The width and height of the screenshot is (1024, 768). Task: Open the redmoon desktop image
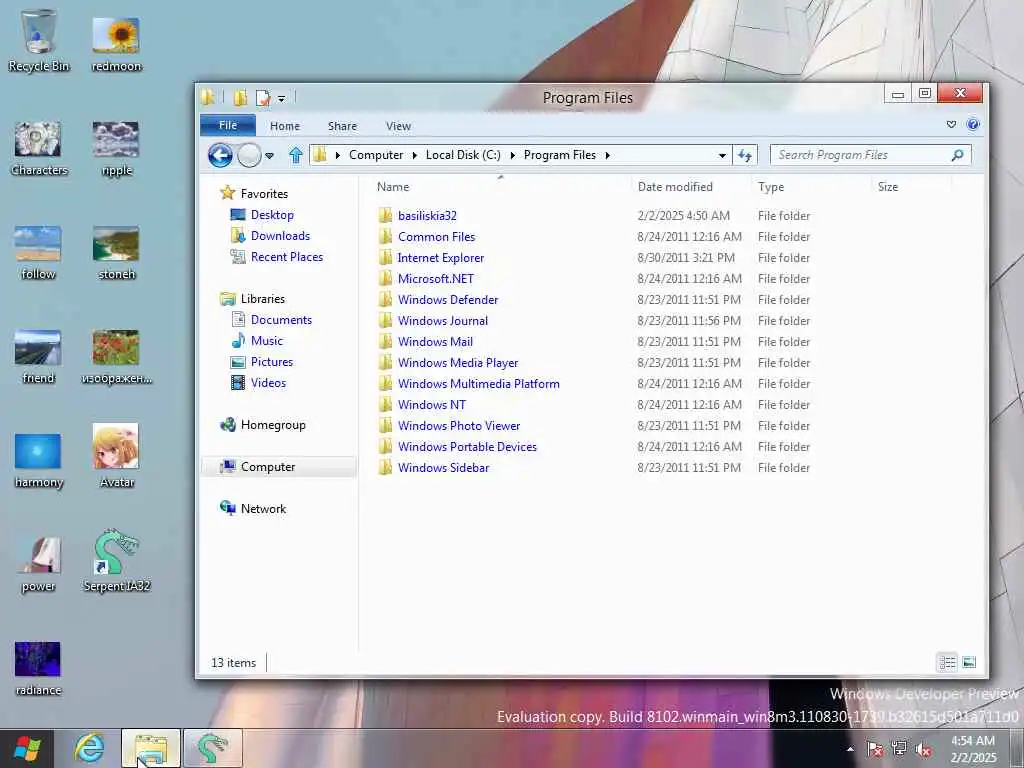coord(116,43)
